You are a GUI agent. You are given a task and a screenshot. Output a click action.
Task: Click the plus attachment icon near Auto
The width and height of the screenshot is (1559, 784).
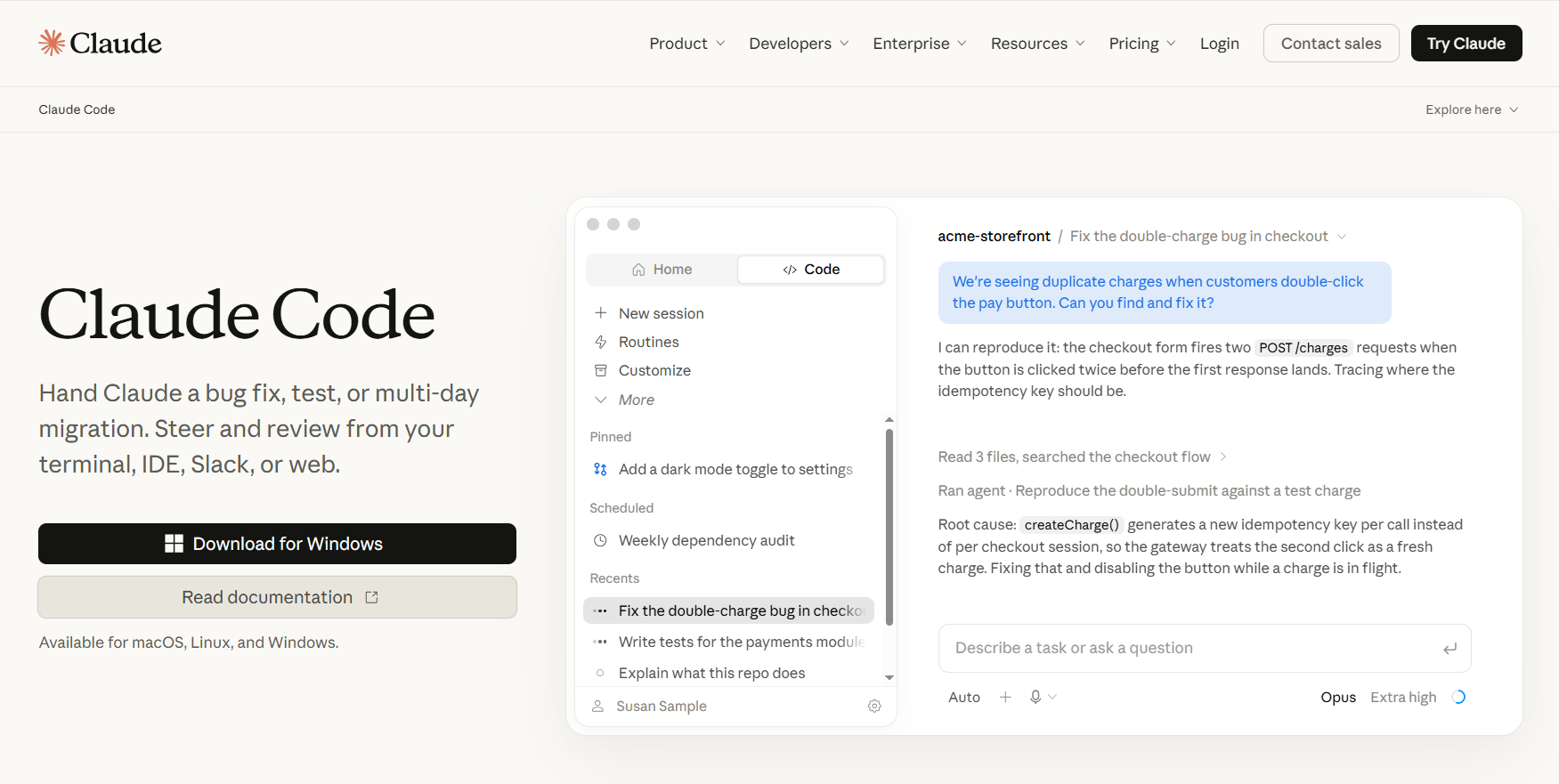tap(1005, 697)
